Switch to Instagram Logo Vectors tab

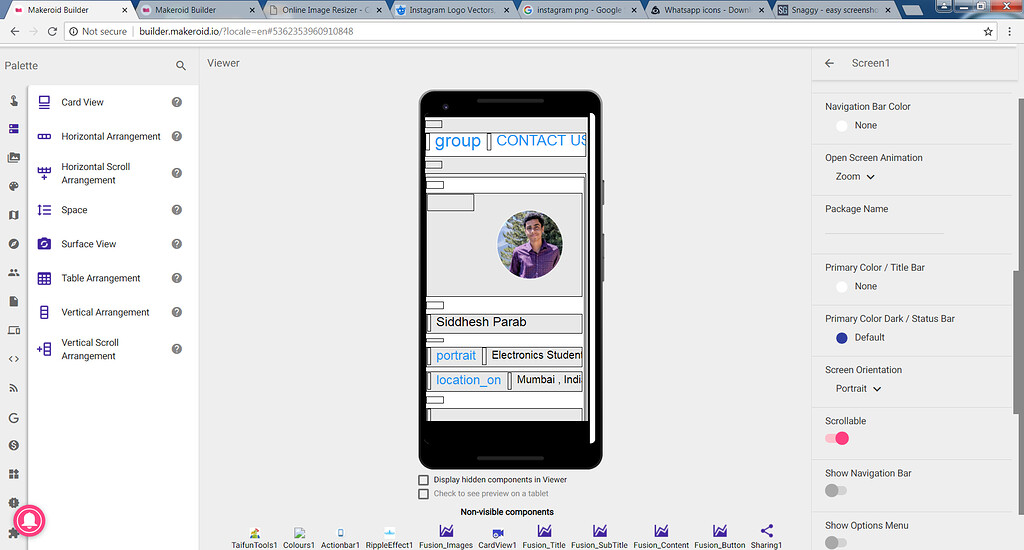click(453, 10)
